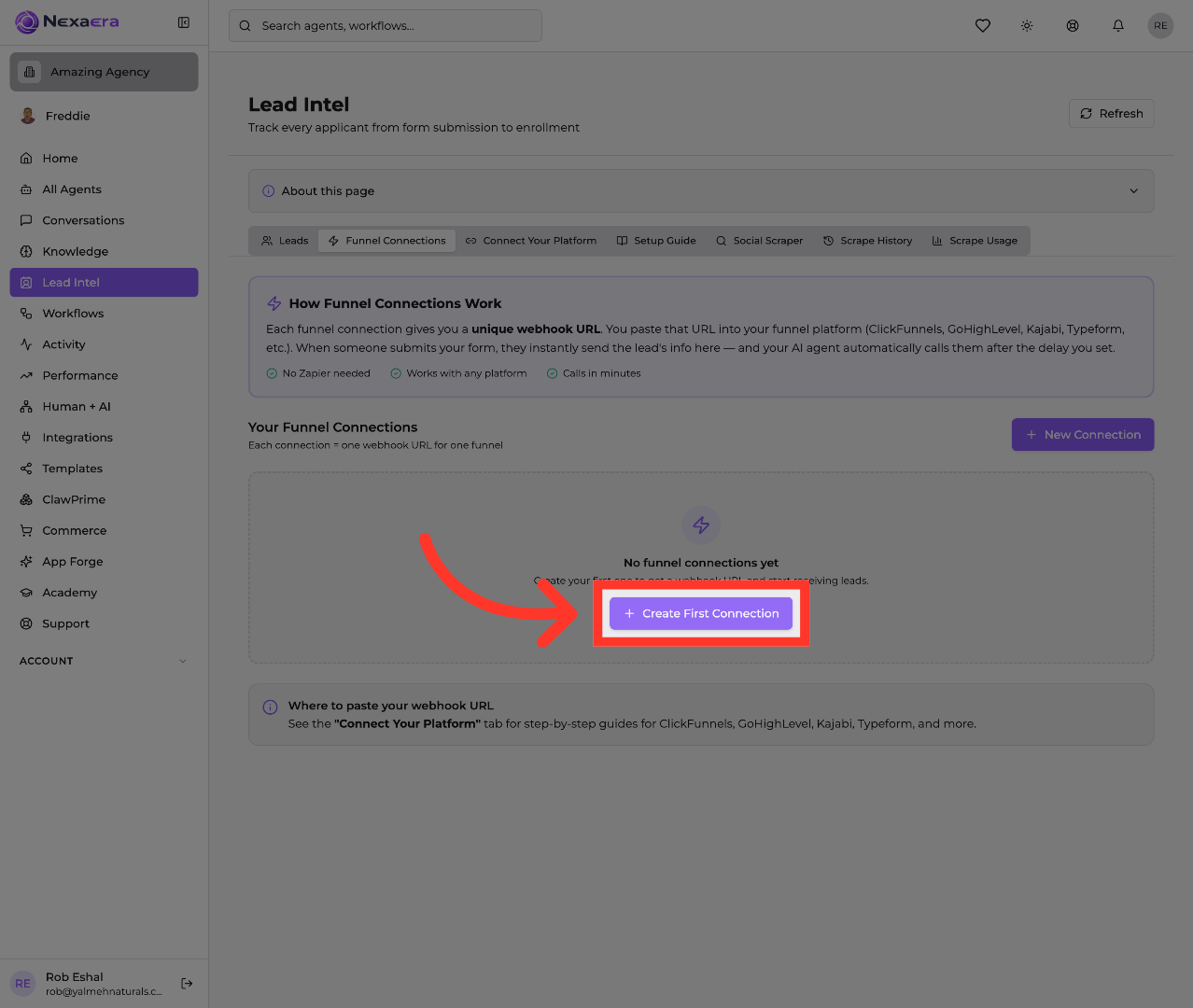Open the Social Scraper tab

pos(759,241)
